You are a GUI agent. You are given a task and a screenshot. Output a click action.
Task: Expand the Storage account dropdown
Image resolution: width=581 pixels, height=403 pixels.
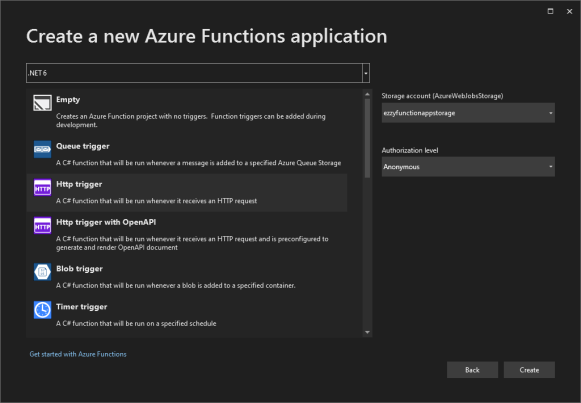pos(468,113)
